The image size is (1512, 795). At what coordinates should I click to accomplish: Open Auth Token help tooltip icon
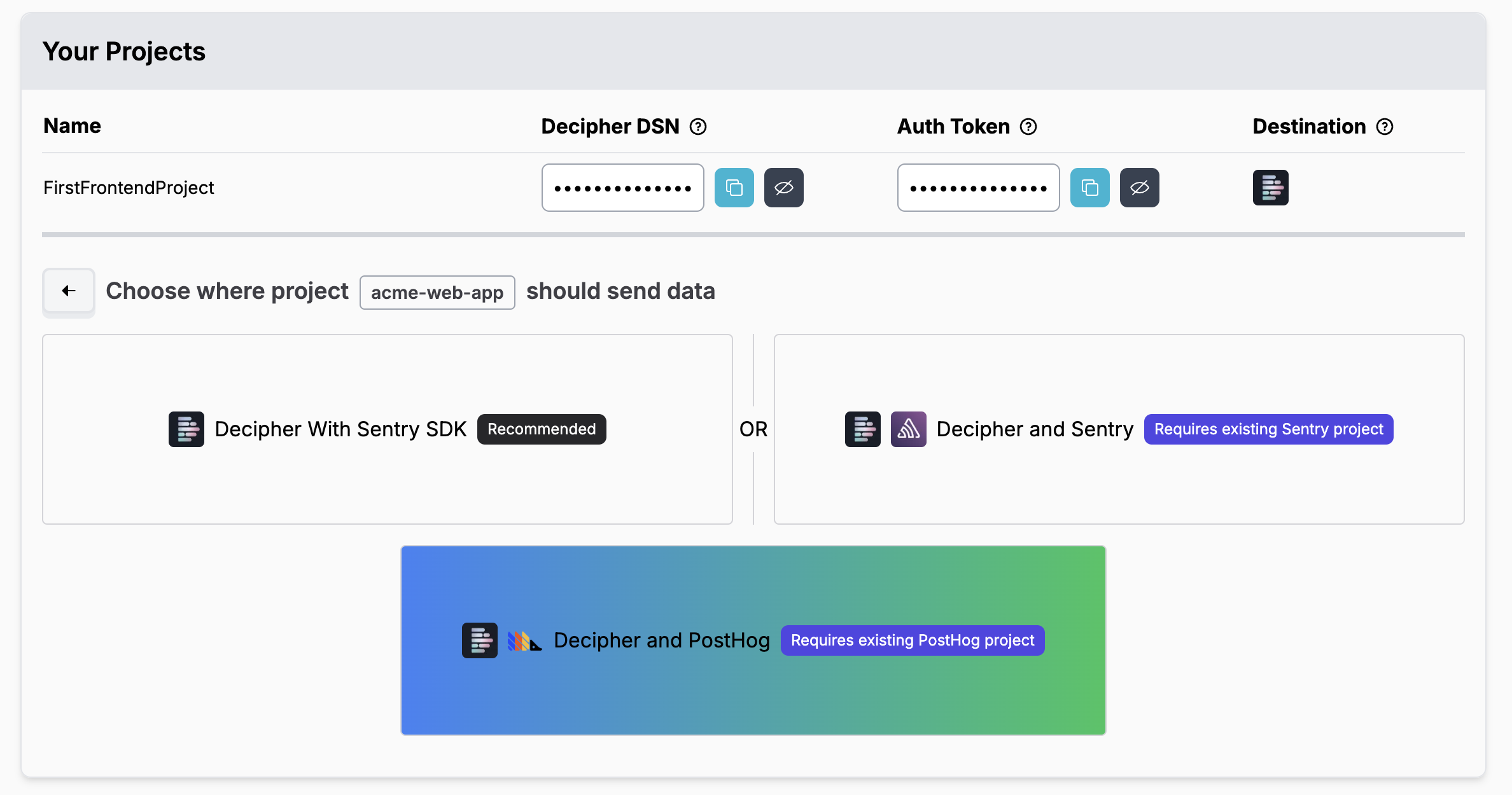(x=1028, y=127)
